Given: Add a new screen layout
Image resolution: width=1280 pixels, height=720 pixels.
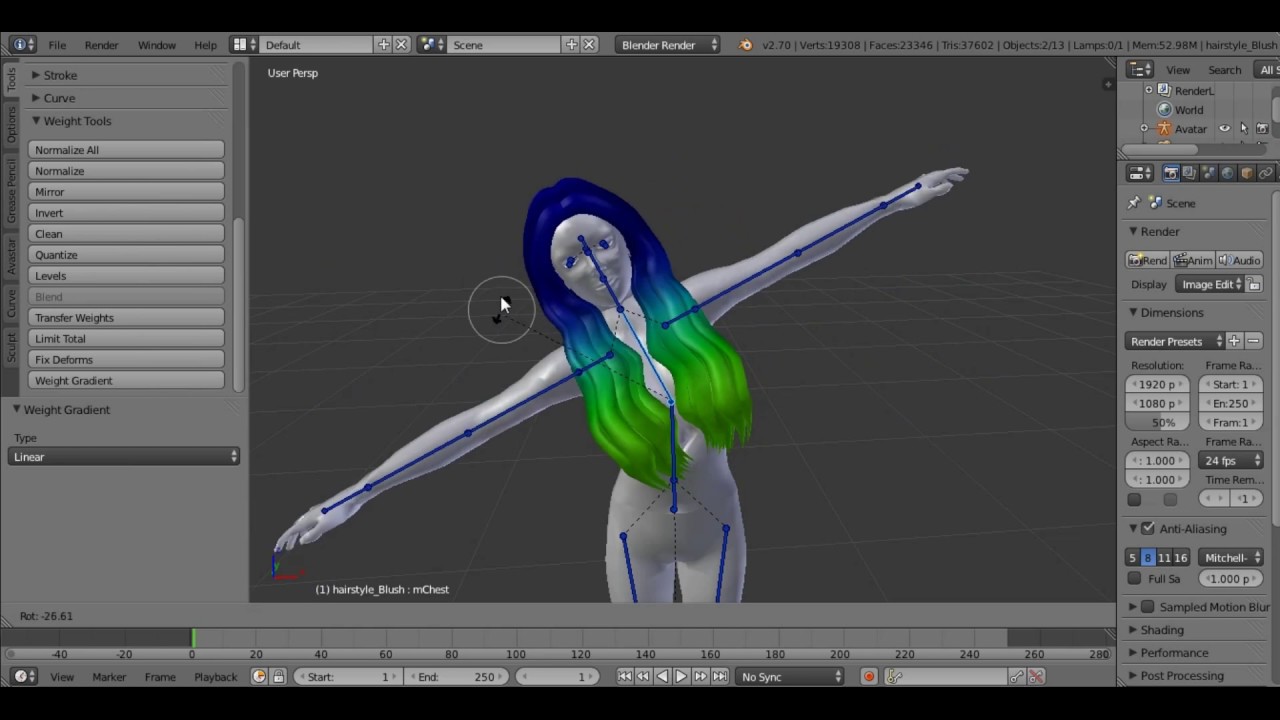Looking at the screenshot, I should (383, 45).
